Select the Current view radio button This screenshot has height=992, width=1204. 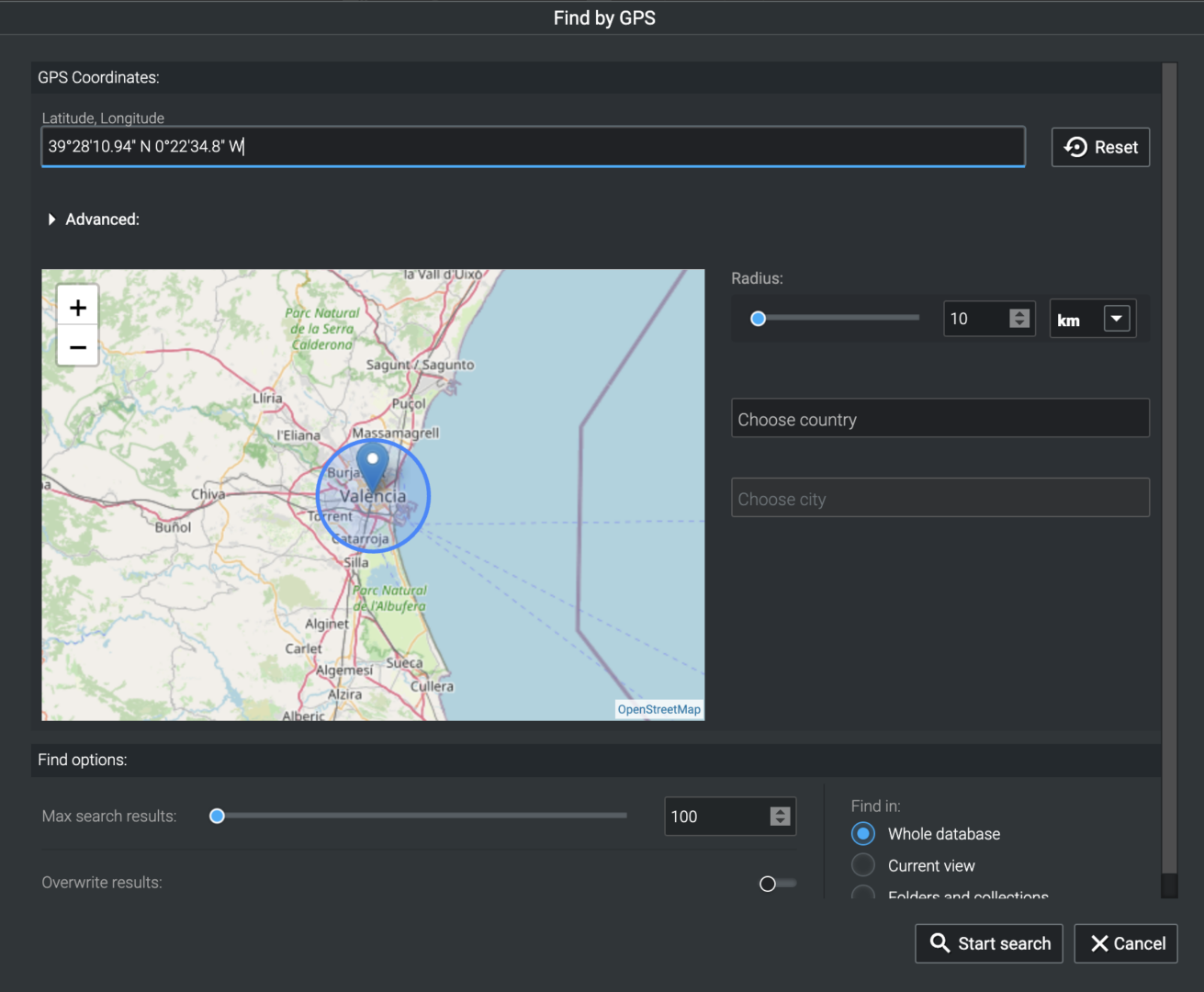coord(862,864)
